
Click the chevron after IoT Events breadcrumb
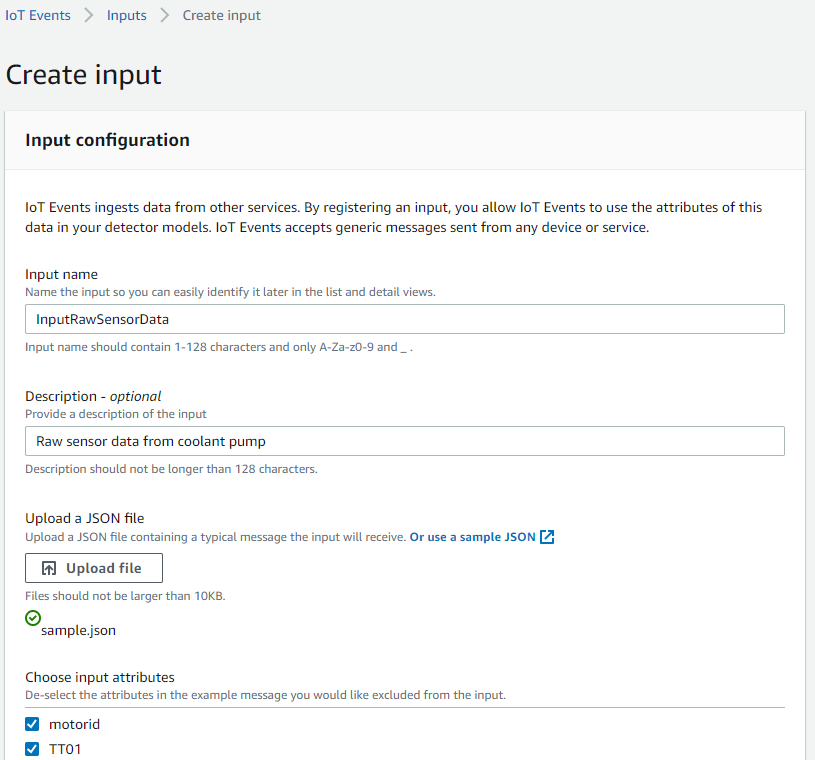89,16
